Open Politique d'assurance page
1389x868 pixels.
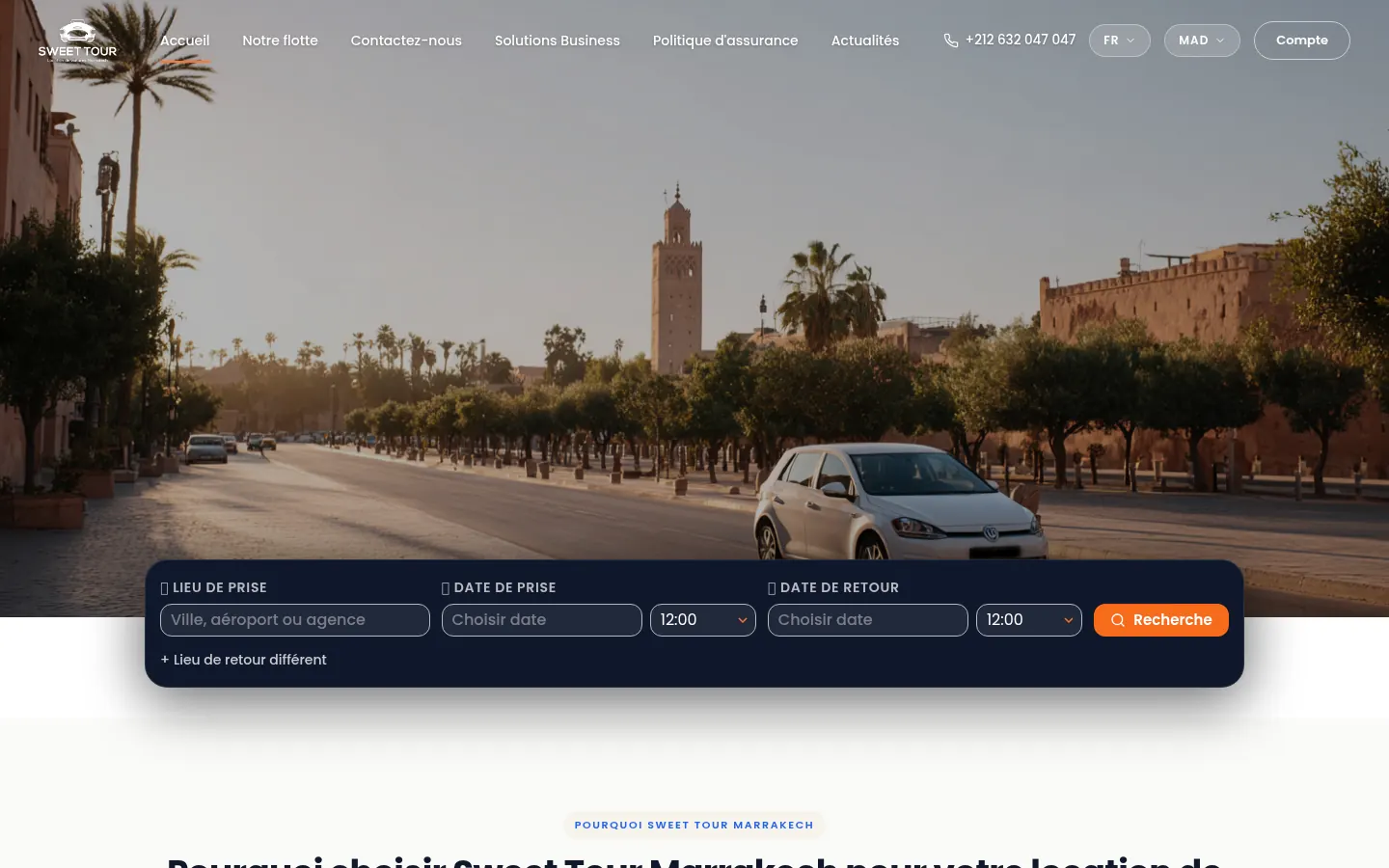pyautogui.click(x=725, y=41)
